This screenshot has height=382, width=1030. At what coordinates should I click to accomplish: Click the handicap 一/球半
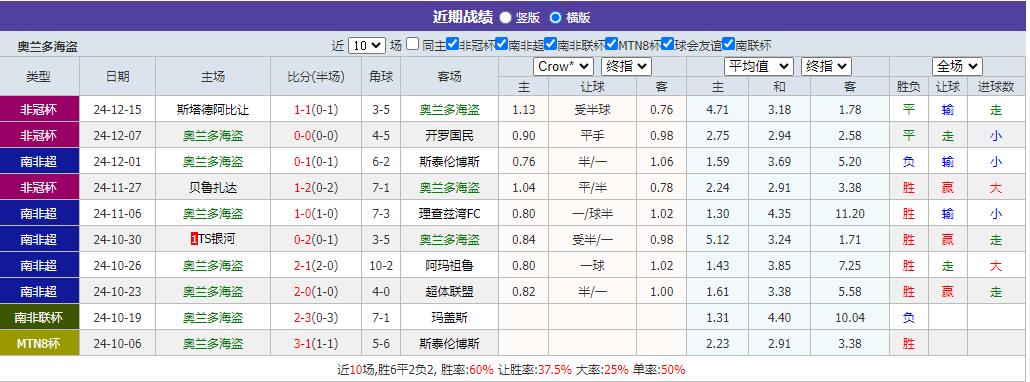592,213
